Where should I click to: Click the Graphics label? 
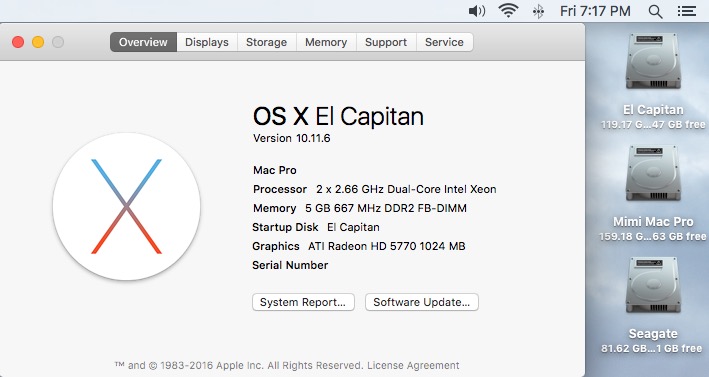(x=276, y=246)
